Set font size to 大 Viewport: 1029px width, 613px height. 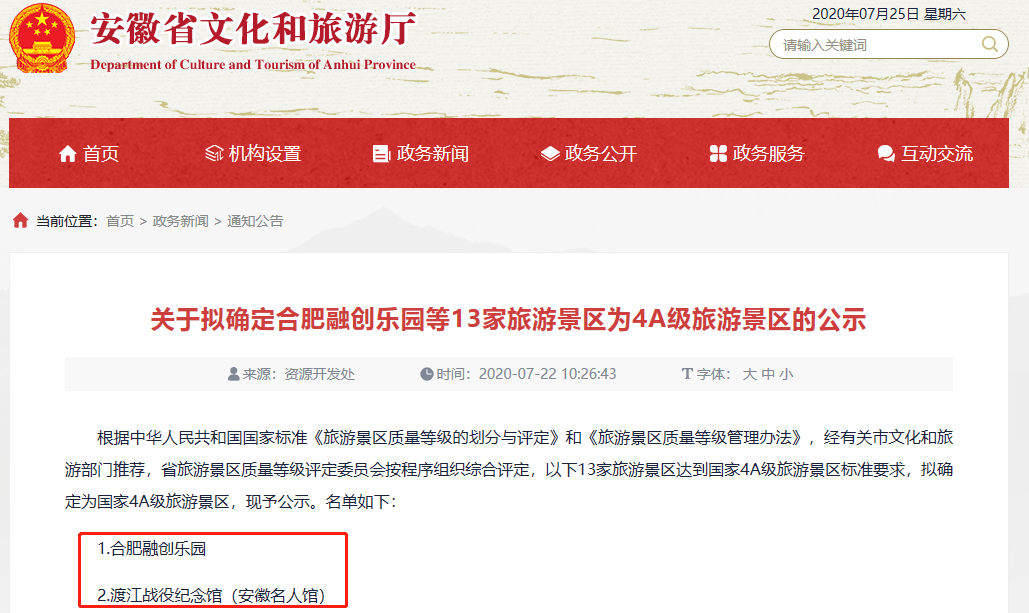749,374
